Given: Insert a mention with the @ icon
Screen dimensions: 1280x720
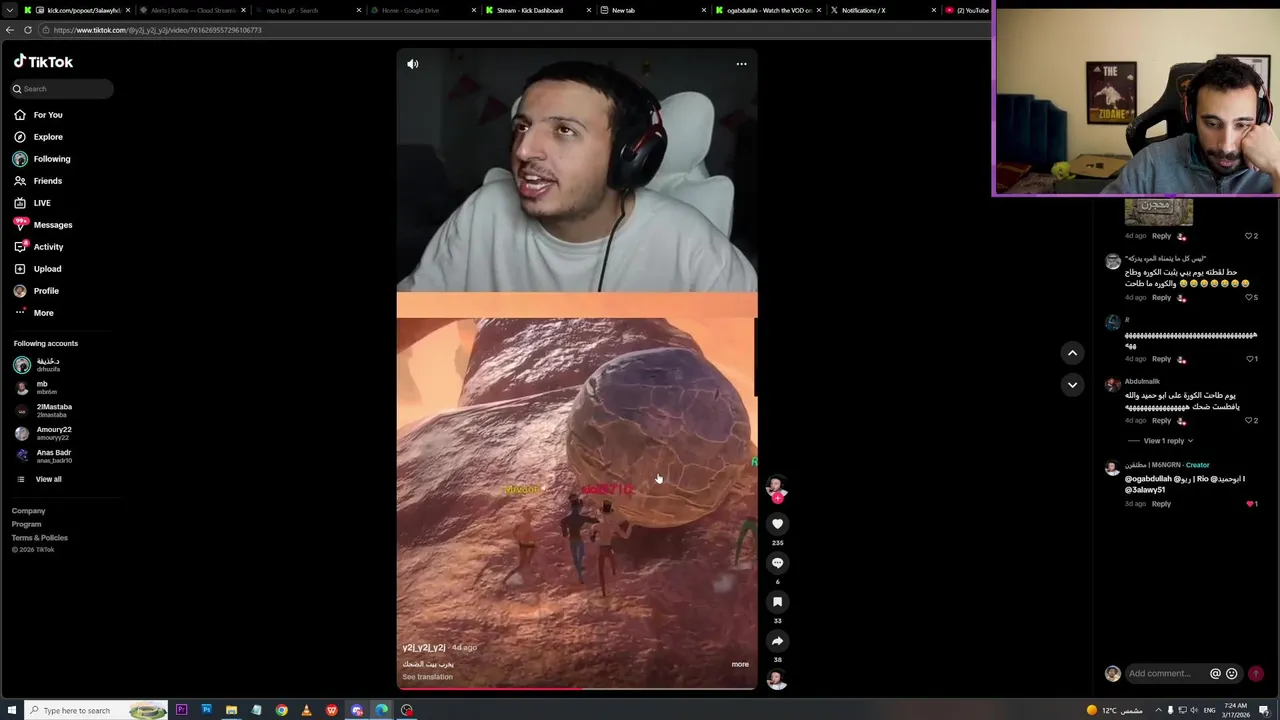Looking at the screenshot, I should pyautogui.click(x=1215, y=674).
